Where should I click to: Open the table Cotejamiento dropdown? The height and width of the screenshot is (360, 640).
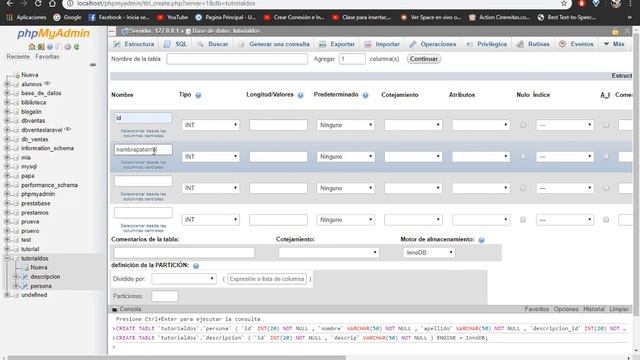[329, 253]
